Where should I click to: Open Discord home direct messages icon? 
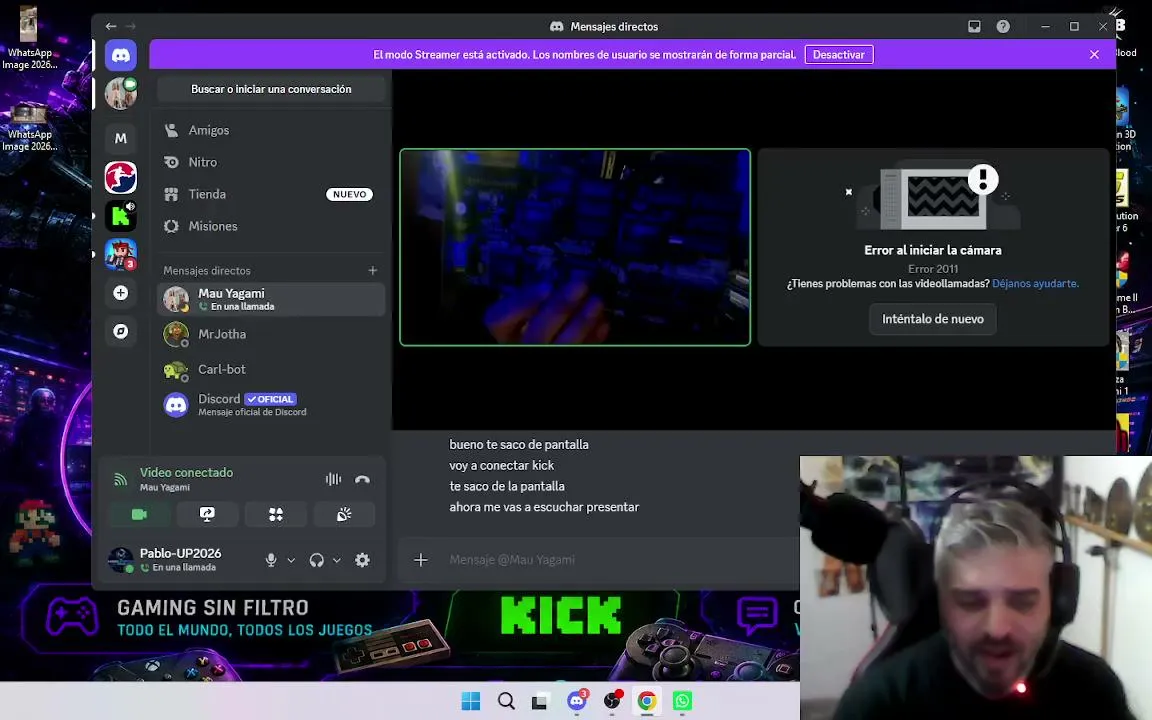pos(120,56)
